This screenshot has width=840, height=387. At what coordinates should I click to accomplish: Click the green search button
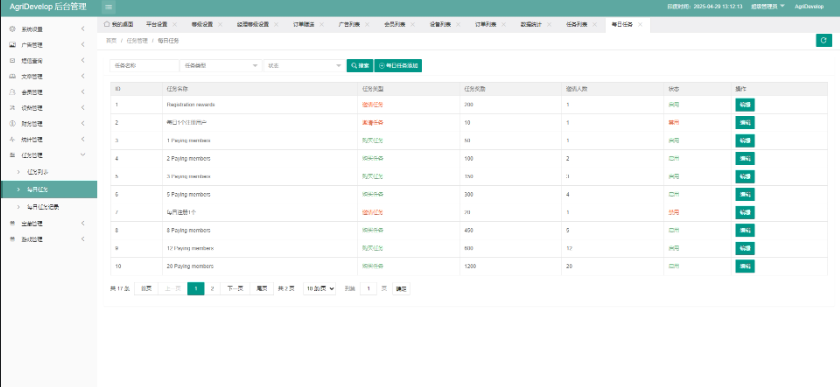coord(360,65)
